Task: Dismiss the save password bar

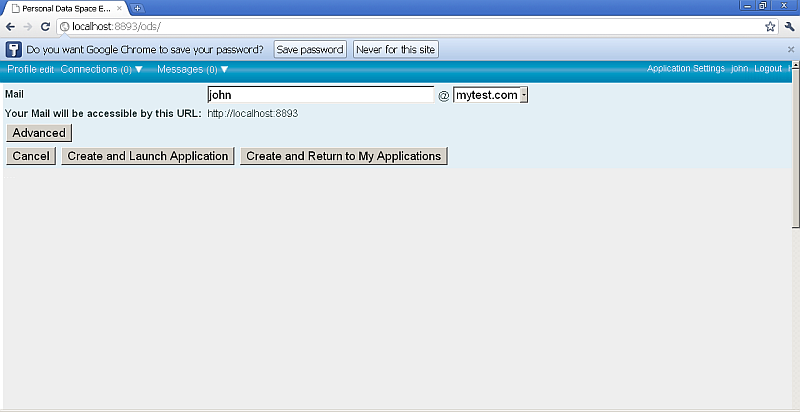Action: pyautogui.click(x=791, y=49)
